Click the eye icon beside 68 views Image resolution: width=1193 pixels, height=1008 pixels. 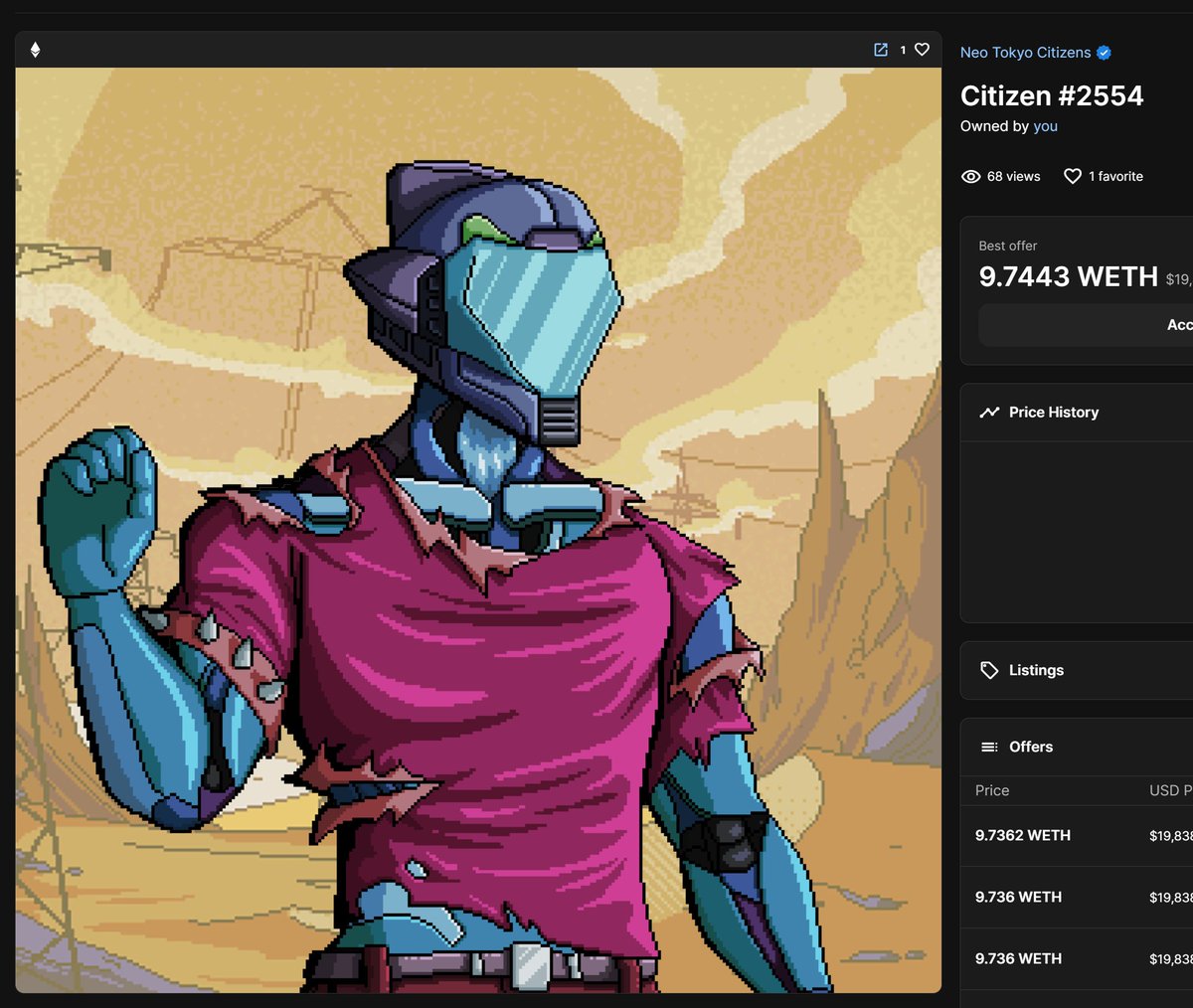coord(970,177)
